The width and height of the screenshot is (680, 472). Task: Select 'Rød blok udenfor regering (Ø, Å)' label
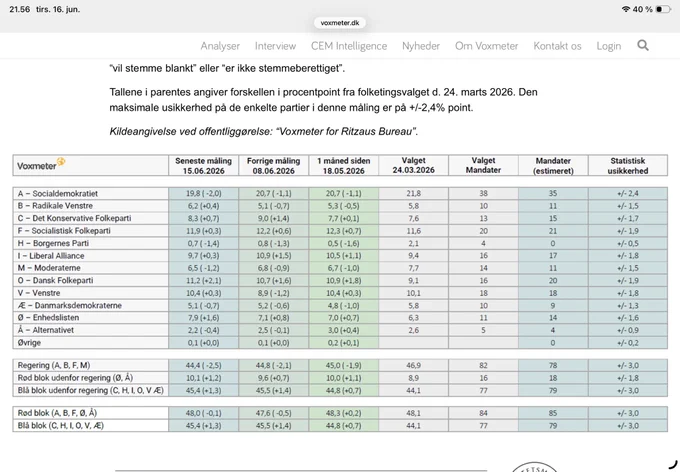pyautogui.click(x=75, y=378)
